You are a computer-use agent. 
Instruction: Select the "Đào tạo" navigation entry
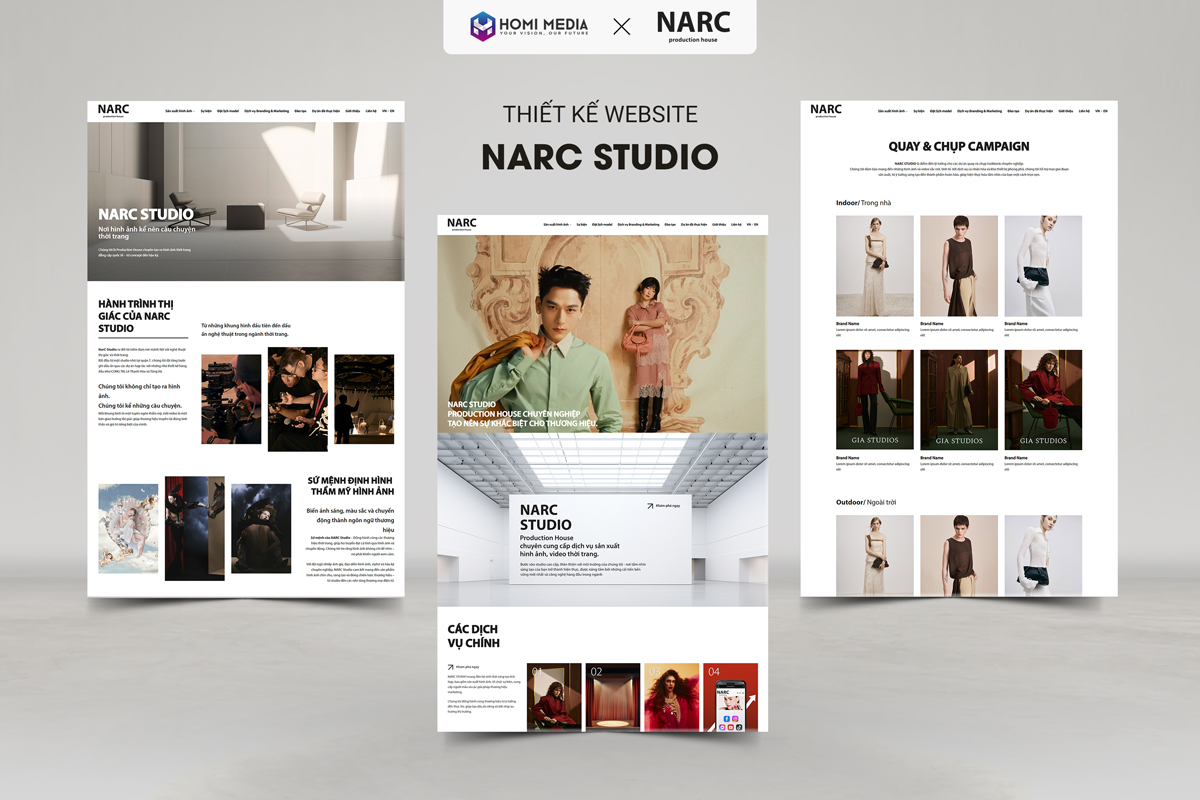(x=668, y=224)
